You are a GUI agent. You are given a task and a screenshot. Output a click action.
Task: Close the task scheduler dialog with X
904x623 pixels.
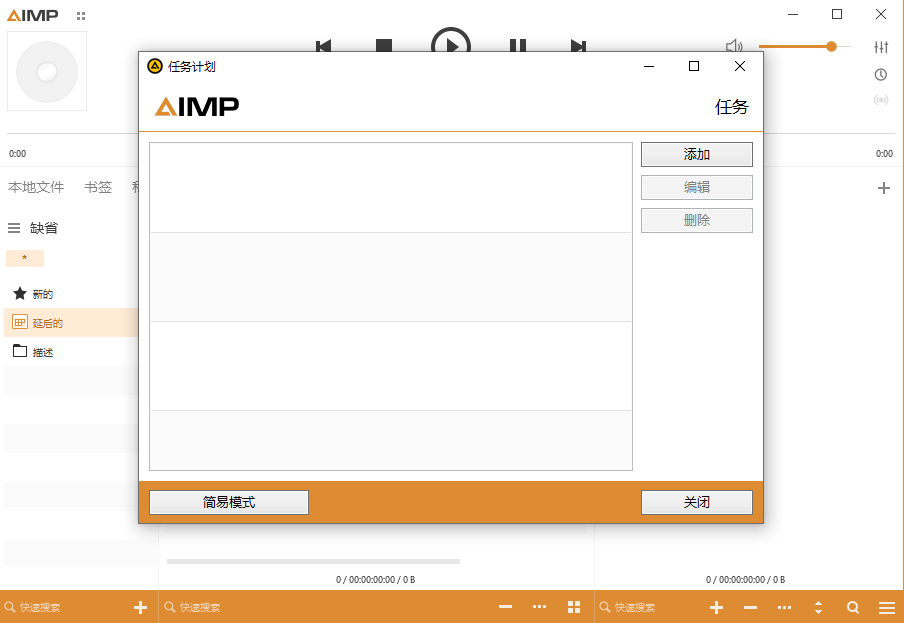pos(740,66)
